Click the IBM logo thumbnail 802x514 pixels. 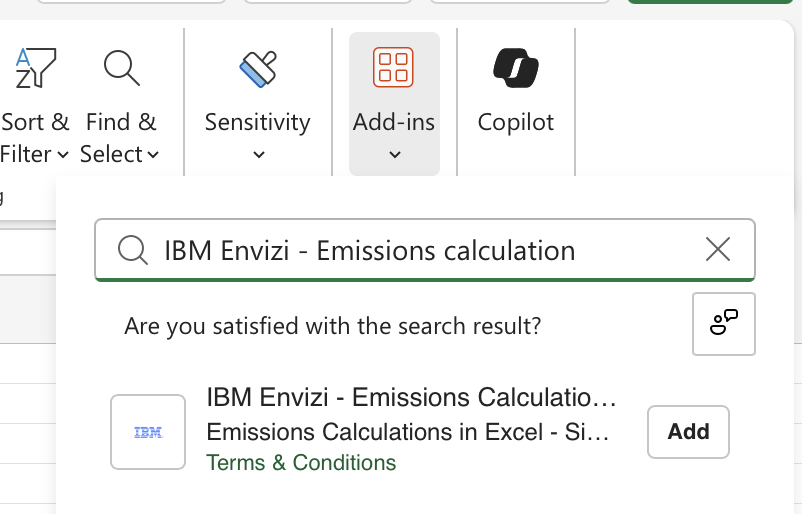(148, 432)
